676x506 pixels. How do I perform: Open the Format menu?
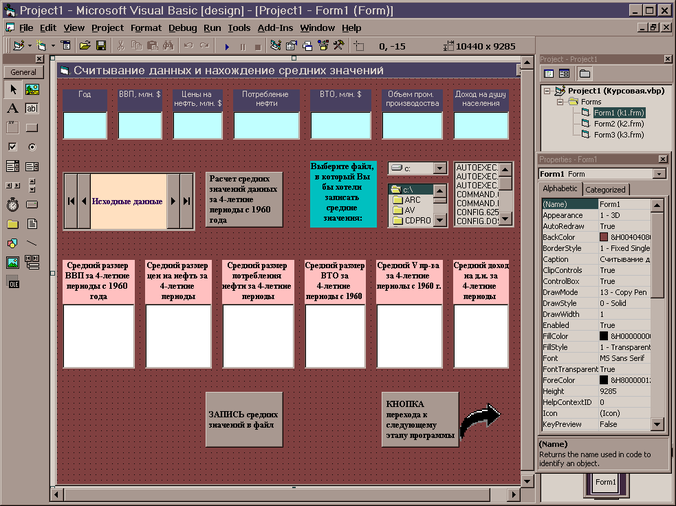146,28
